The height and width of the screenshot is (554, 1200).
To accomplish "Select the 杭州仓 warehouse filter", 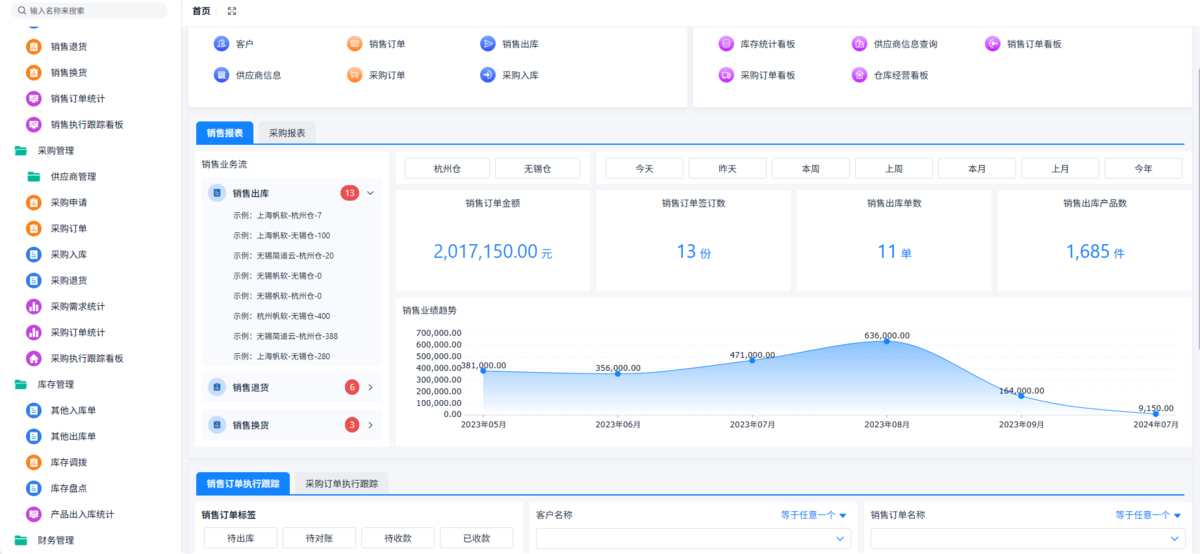I will click(x=448, y=169).
